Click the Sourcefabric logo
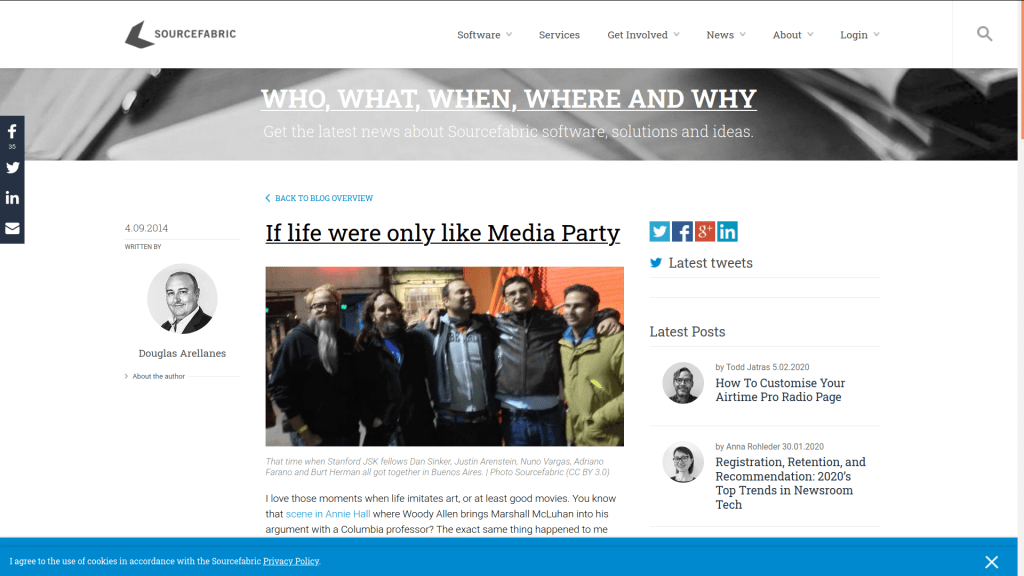 click(x=180, y=34)
